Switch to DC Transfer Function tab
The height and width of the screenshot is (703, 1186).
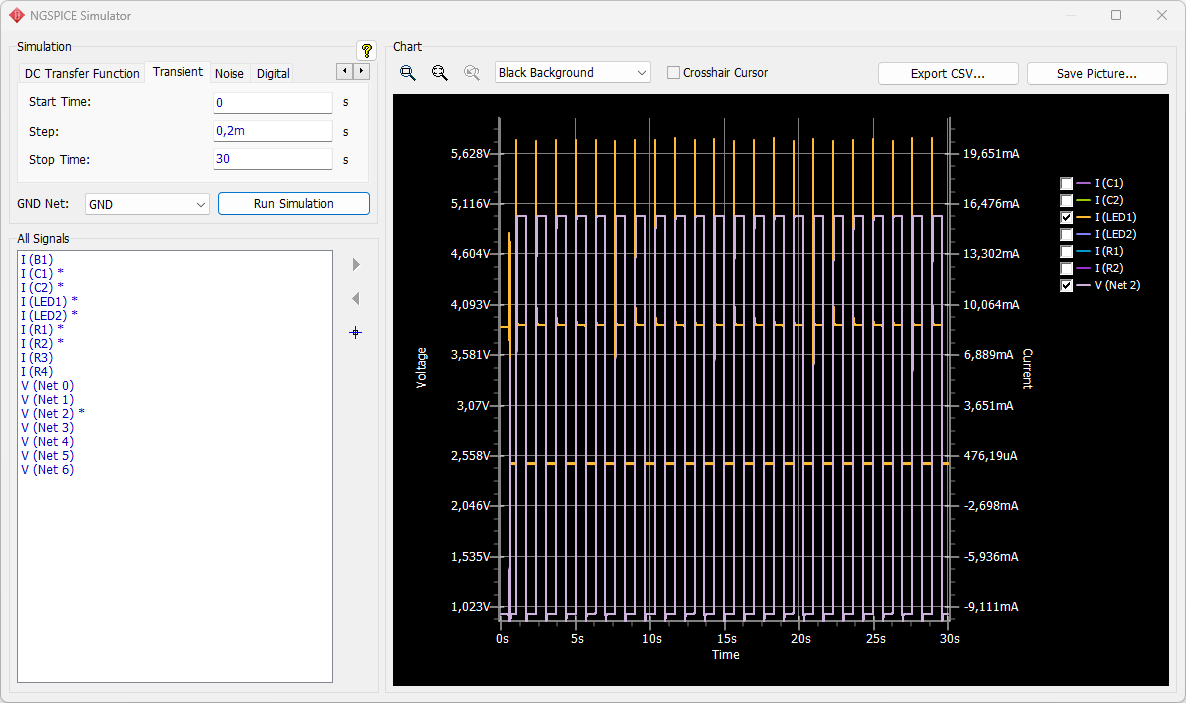coord(82,73)
